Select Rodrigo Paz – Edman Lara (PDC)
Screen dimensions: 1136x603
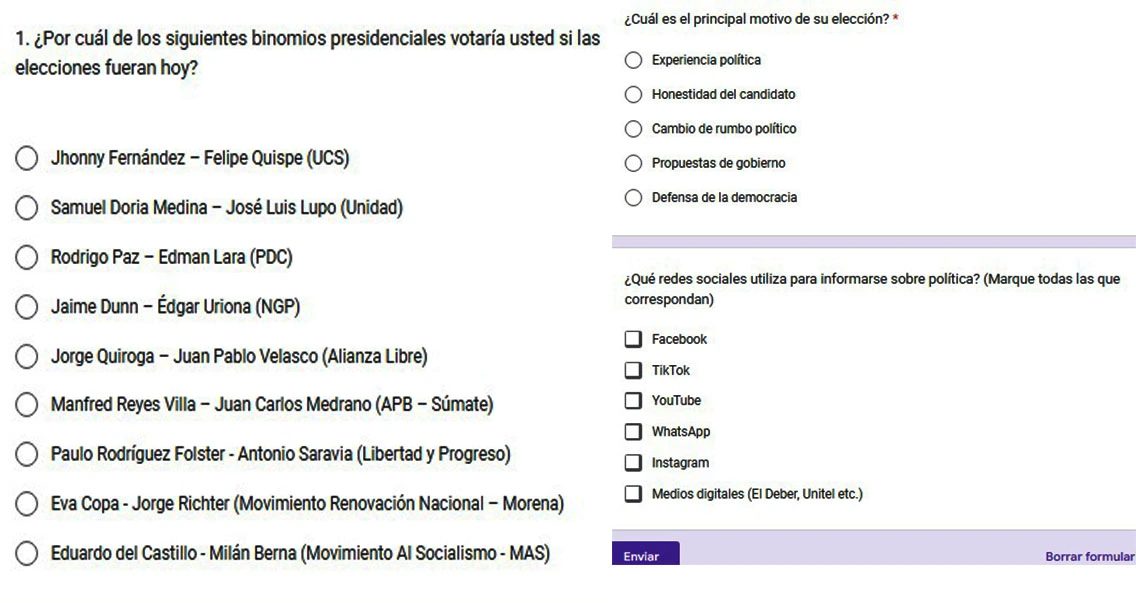click(27, 257)
